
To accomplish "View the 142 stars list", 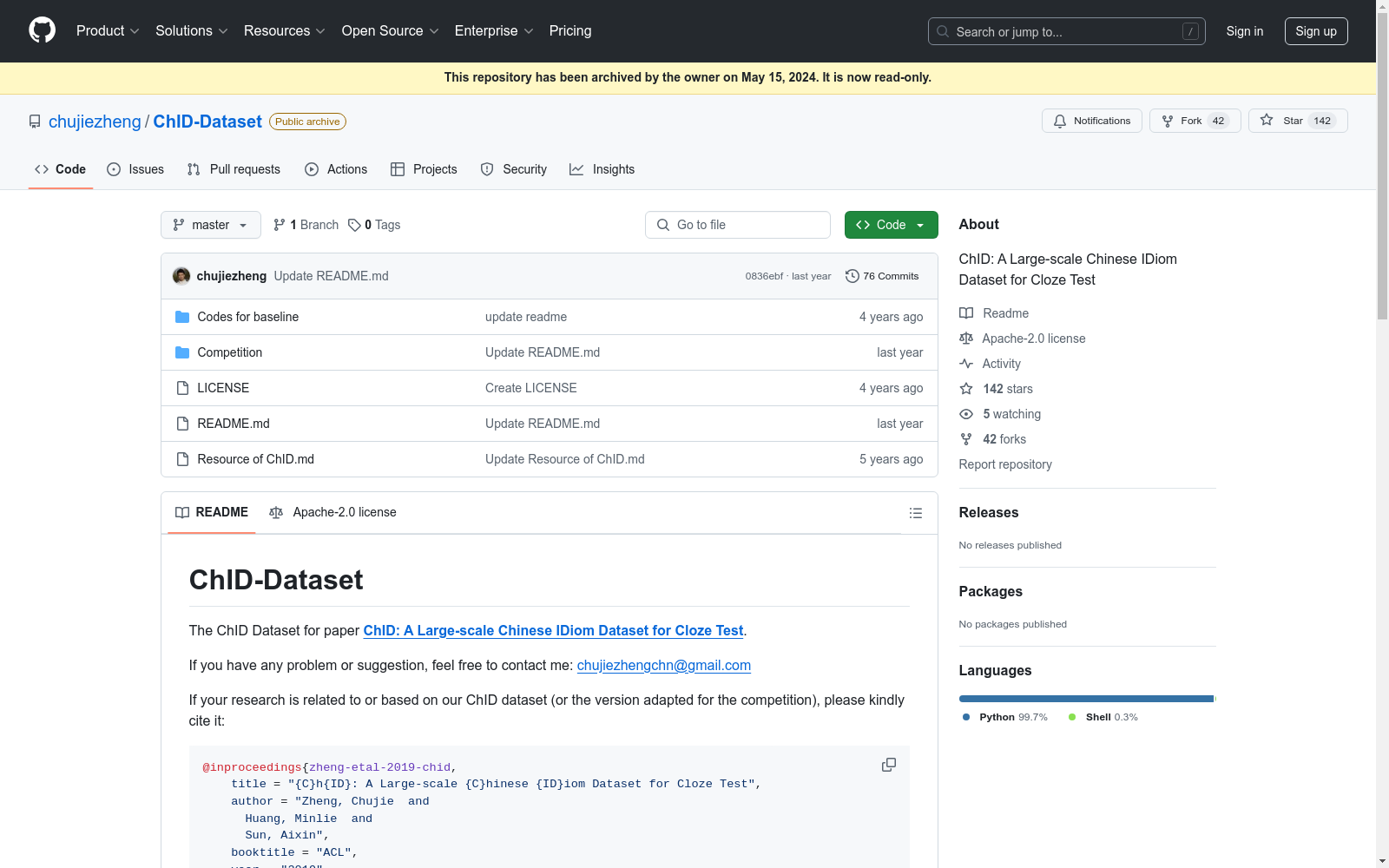I will 997,389.
